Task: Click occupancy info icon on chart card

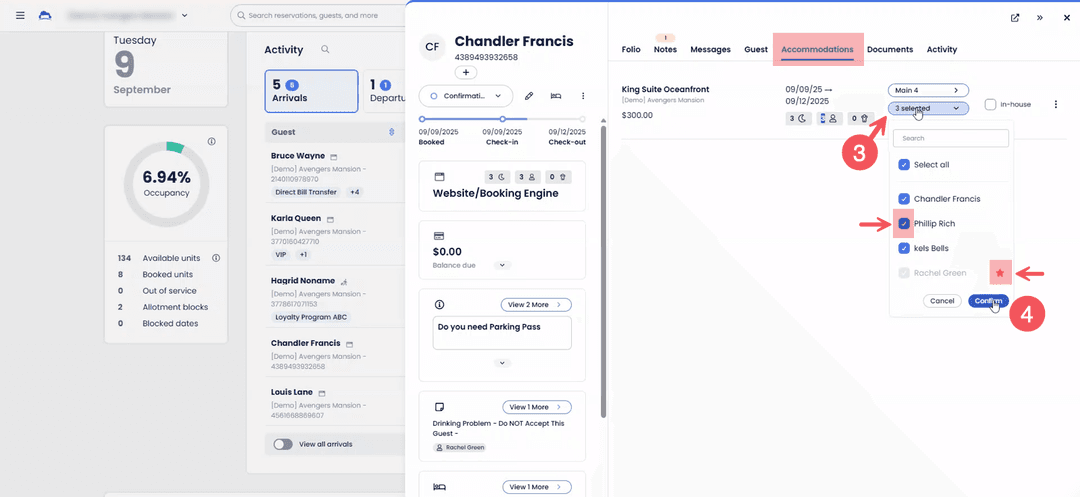Action: [211, 141]
